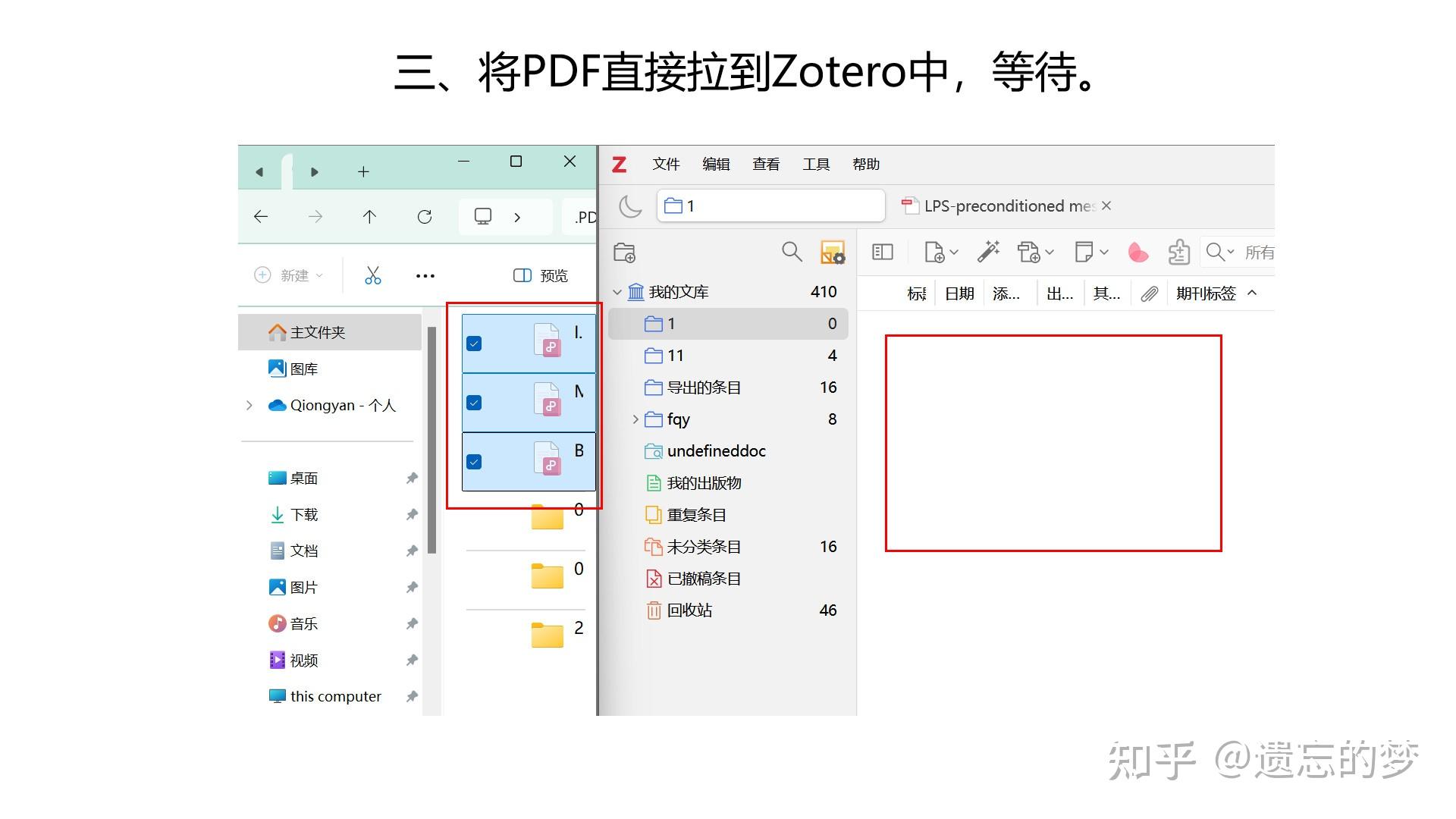Click the New Item document icon
Viewport: 1456px width, 819px height.
click(936, 252)
